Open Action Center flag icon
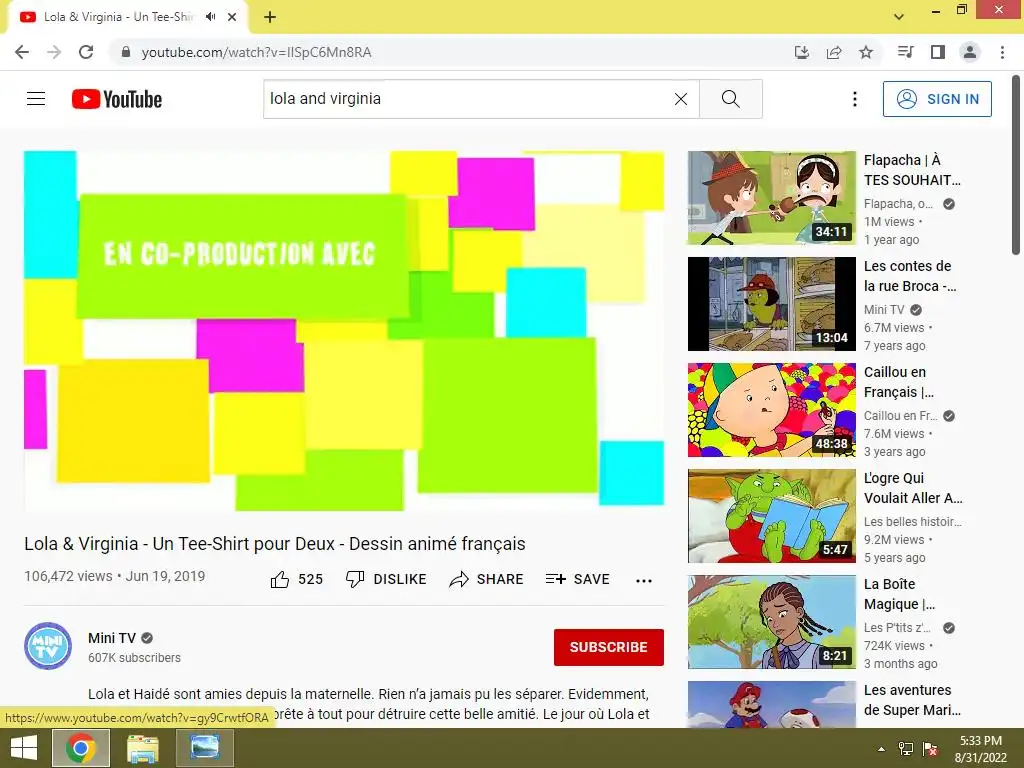This screenshot has height=768, width=1024. pos(930,749)
